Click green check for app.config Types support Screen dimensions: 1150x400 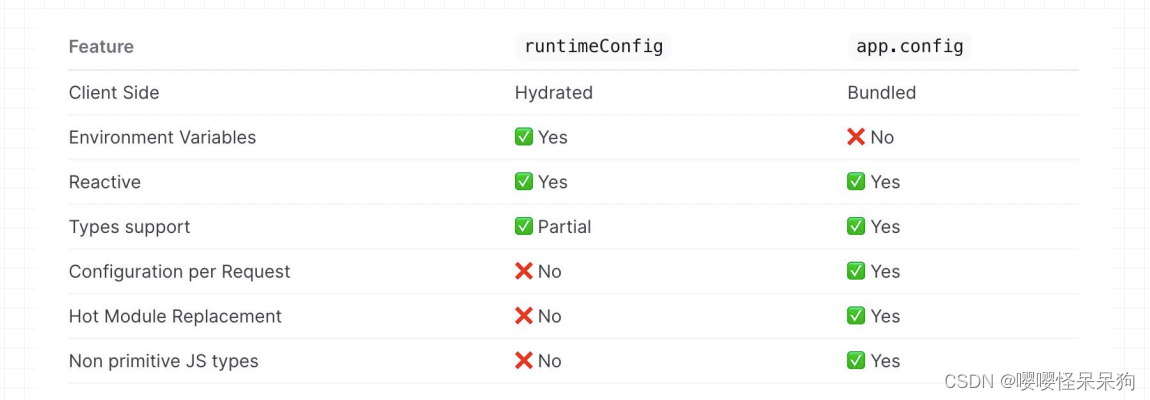click(856, 227)
